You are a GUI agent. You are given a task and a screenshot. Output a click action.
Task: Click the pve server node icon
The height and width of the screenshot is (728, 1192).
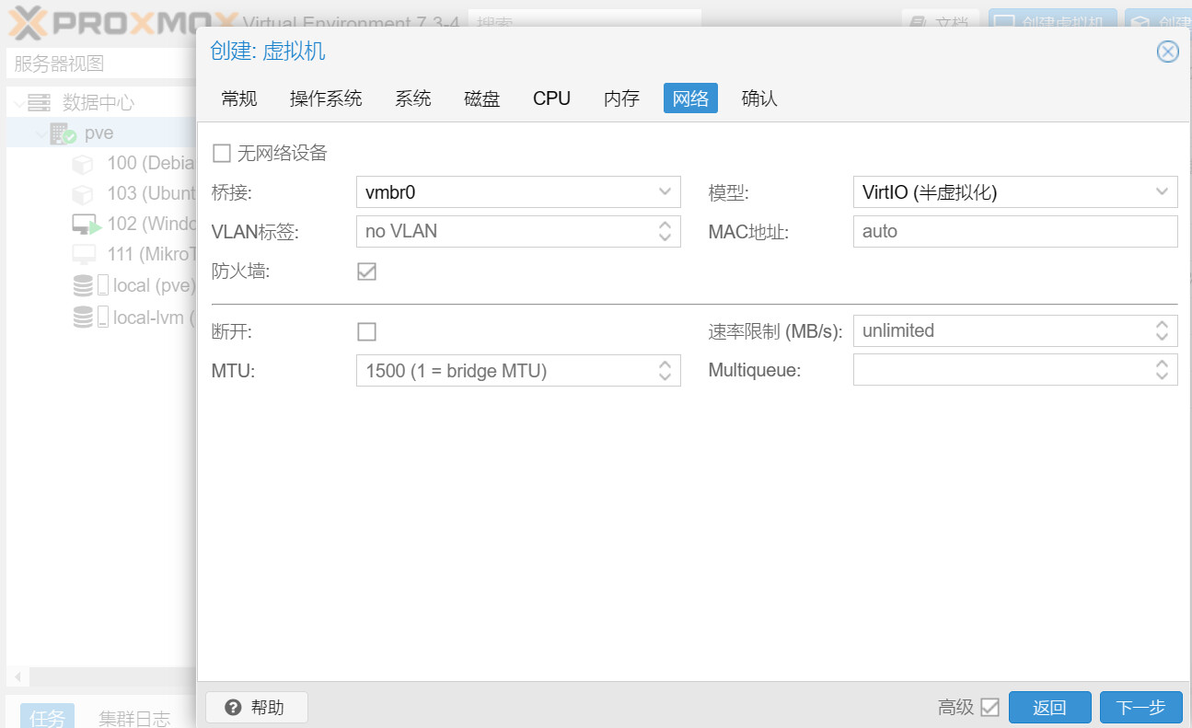coord(62,134)
